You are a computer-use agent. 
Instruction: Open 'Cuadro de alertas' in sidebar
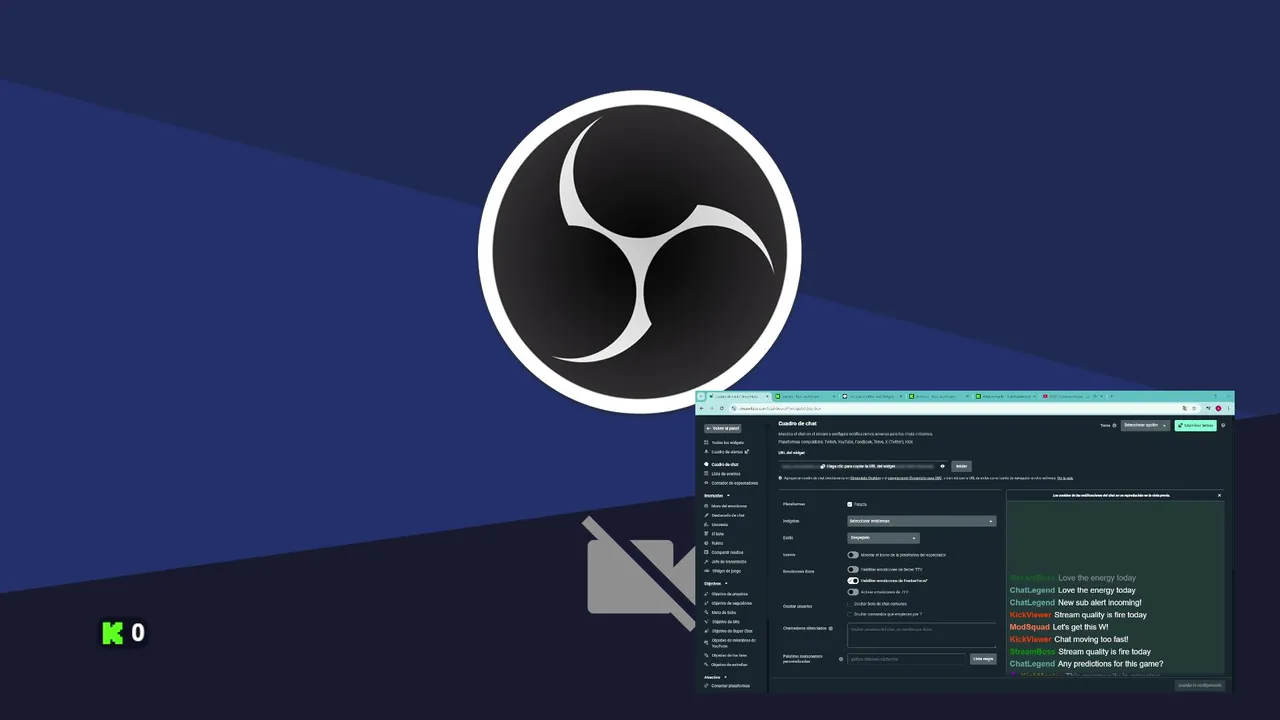[x=726, y=452]
